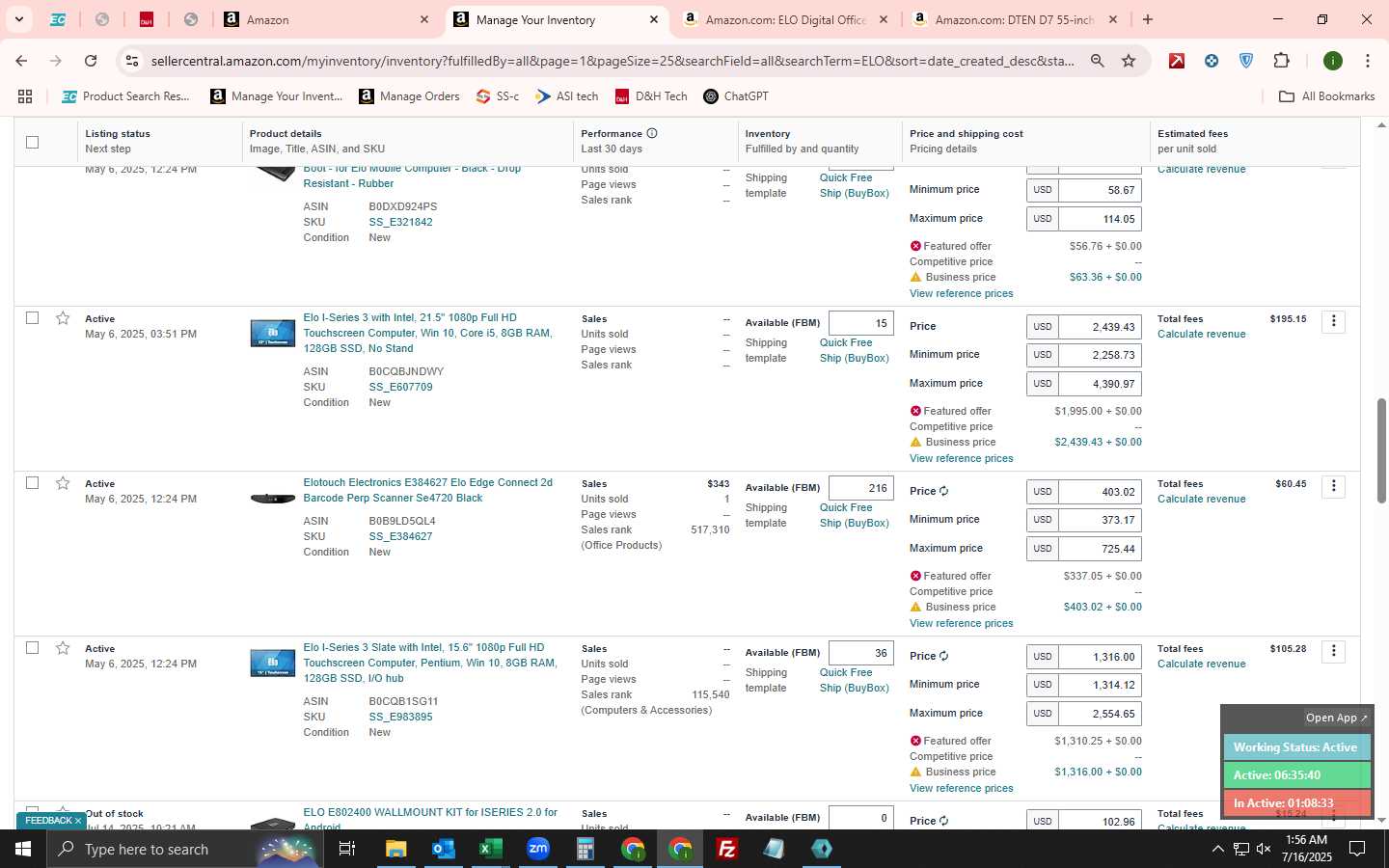Click SKU link SS_E607709
1389x868 pixels.
[x=400, y=387]
